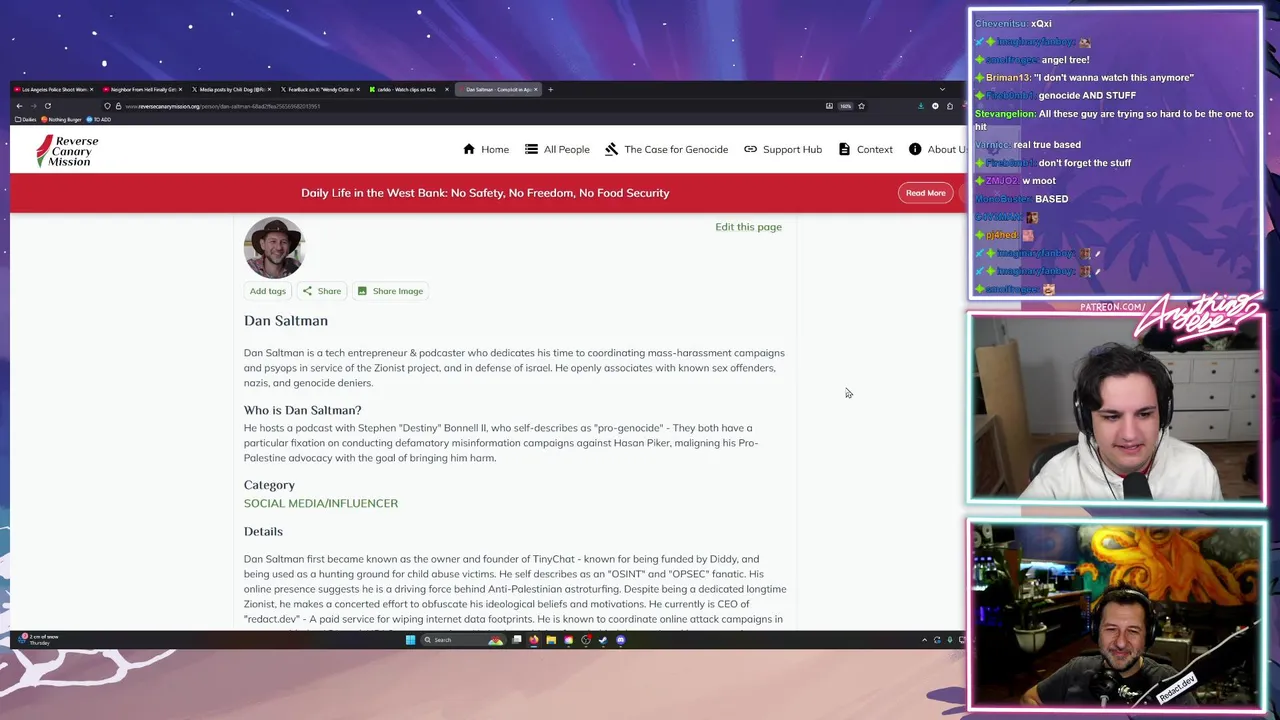Click the house icon beside Home
1280x720 pixels.
(469, 149)
